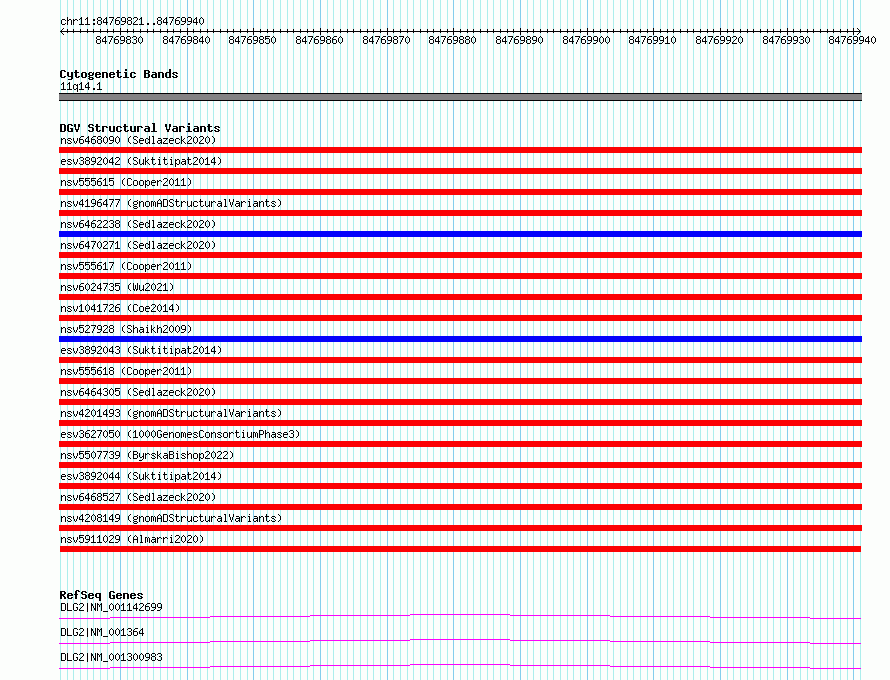The width and height of the screenshot is (890, 680).
Task: Open the DLG2|NM_001300983 transcript label
Action: point(111,657)
